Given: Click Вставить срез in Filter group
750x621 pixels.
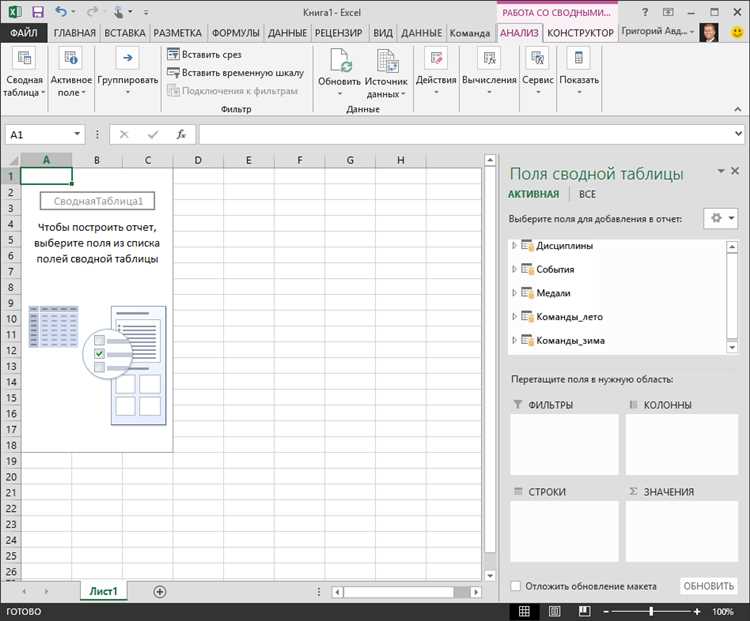Looking at the screenshot, I should [204, 55].
